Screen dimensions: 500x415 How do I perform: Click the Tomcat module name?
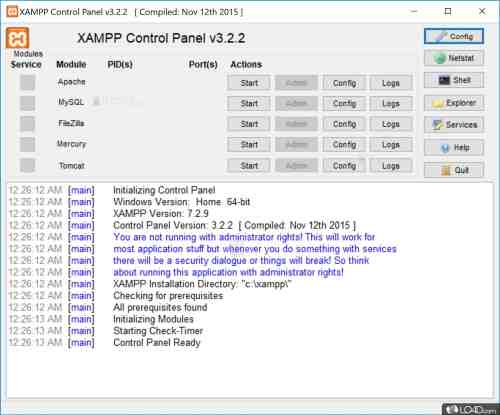pyautogui.click(x=71, y=165)
